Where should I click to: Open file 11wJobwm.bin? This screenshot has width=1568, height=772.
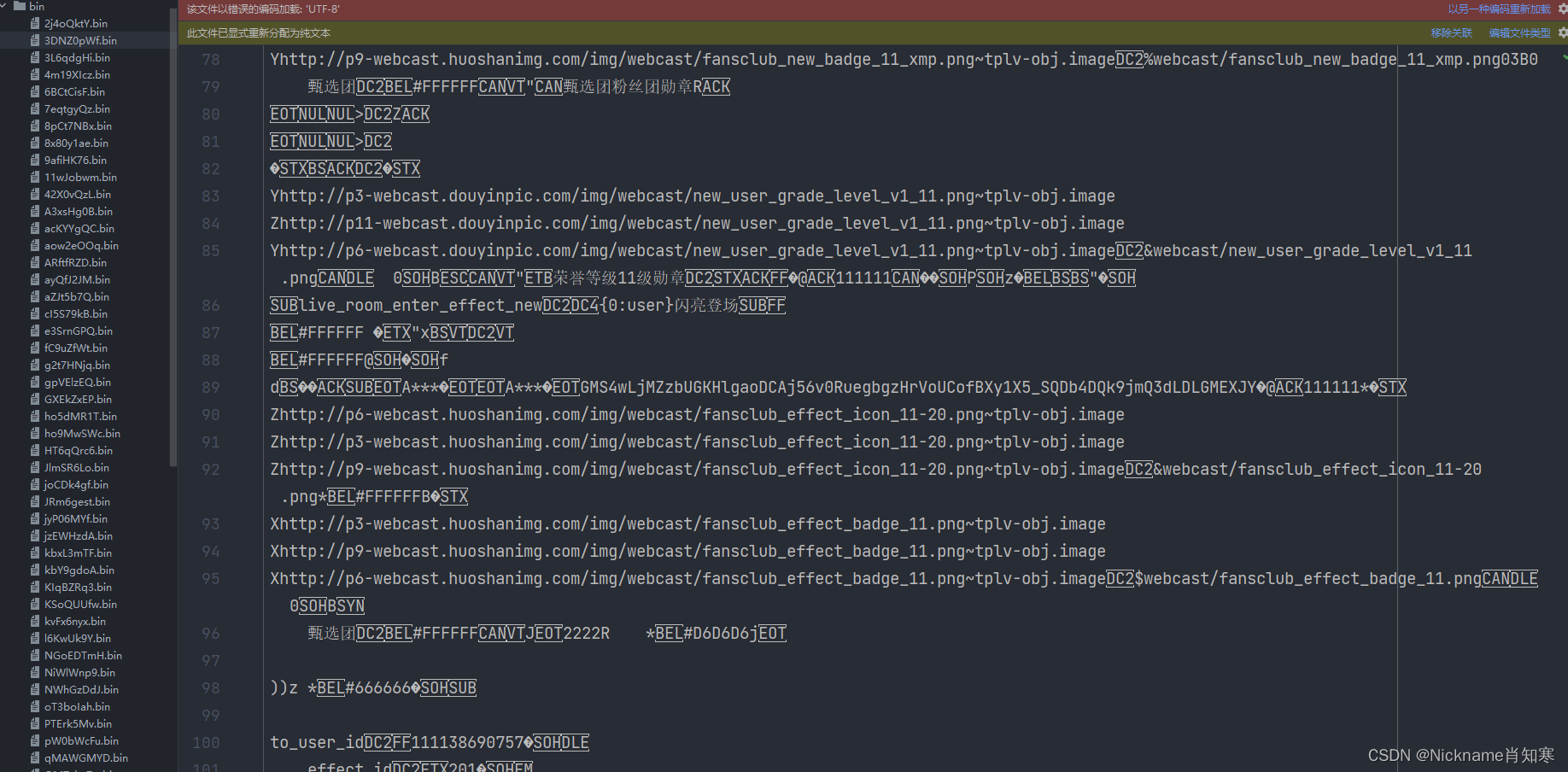coord(80,177)
